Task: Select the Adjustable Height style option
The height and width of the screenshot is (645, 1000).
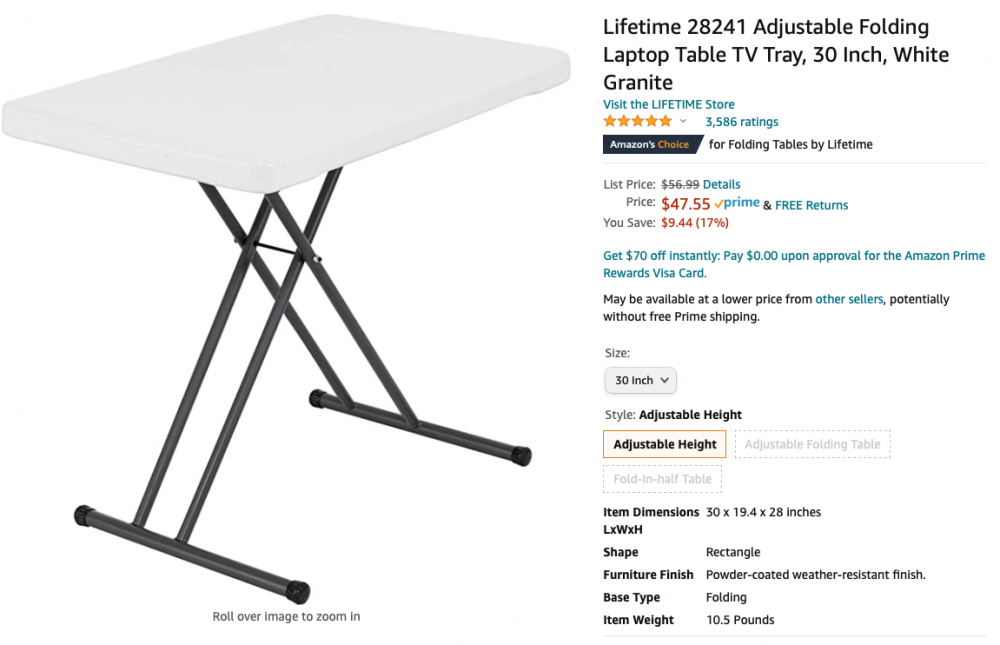Action: tap(665, 444)
